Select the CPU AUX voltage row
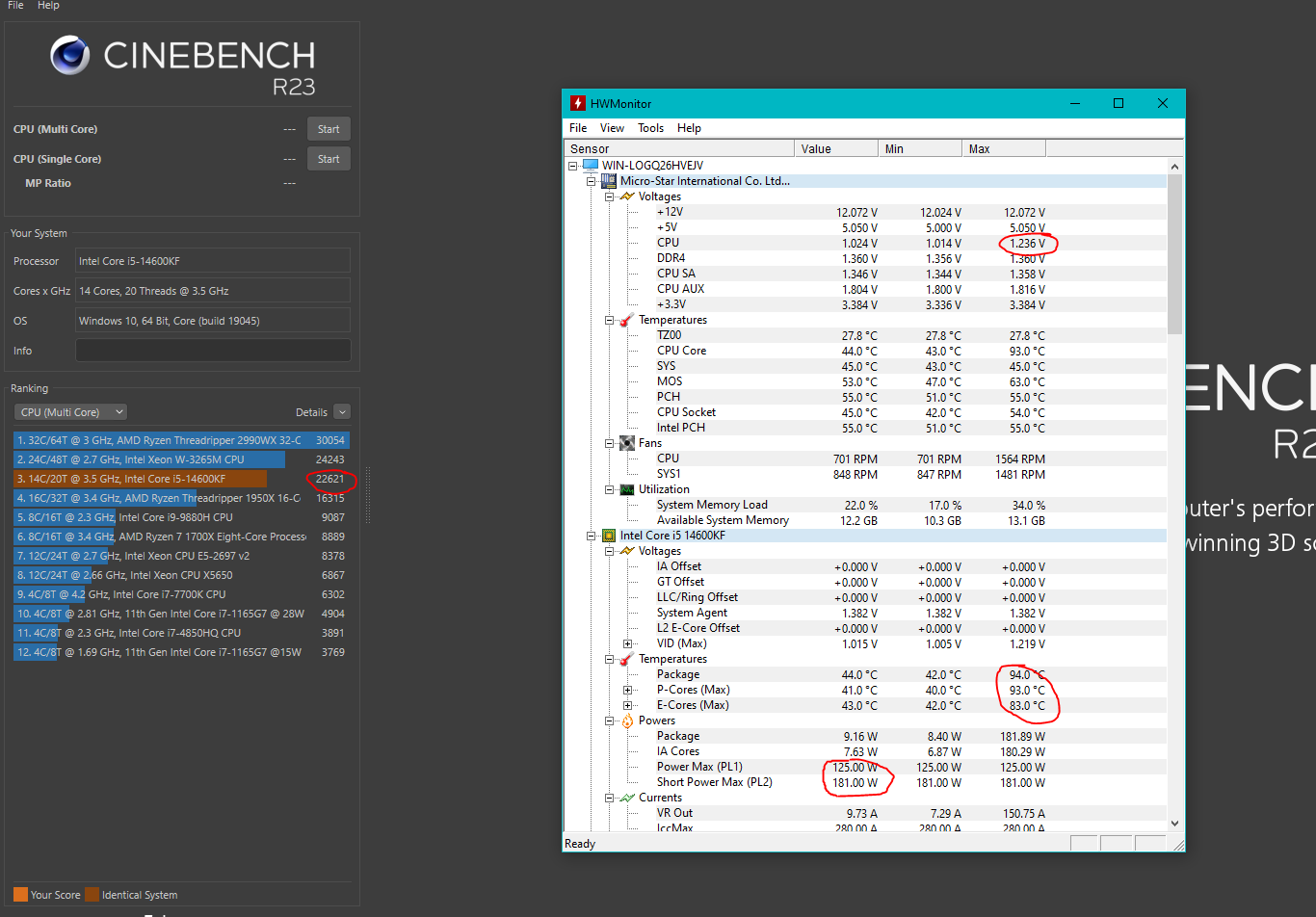This screenshot has height=917, width=1316. (x=865, y=289)
